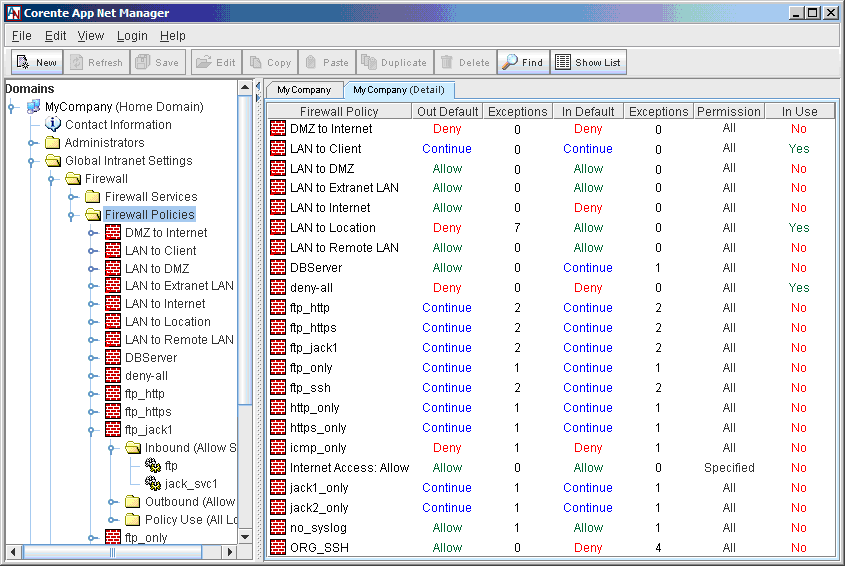Select the Internet Access: Allow table row
The width and height of the screenshot is (845, 566).
click(x=551, y=467)
